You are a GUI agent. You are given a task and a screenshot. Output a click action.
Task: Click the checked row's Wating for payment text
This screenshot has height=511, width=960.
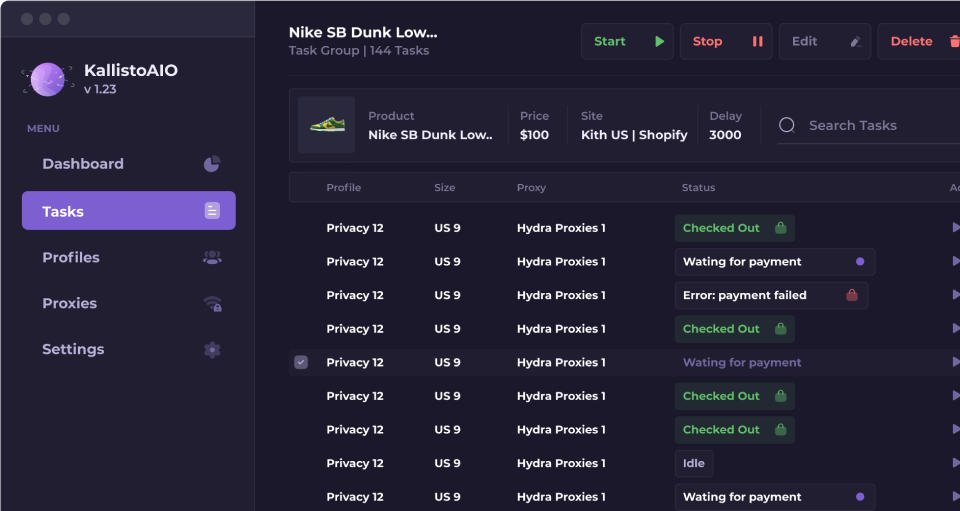(x=742, y=362)
